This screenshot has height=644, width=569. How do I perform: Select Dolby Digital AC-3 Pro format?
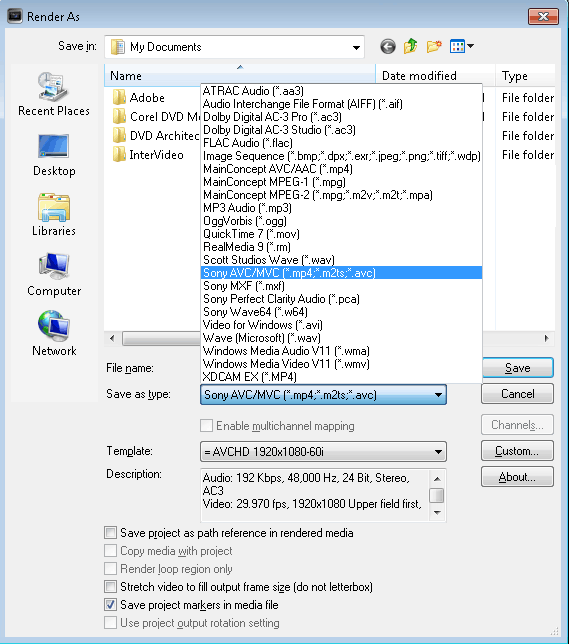coord(341,117)
